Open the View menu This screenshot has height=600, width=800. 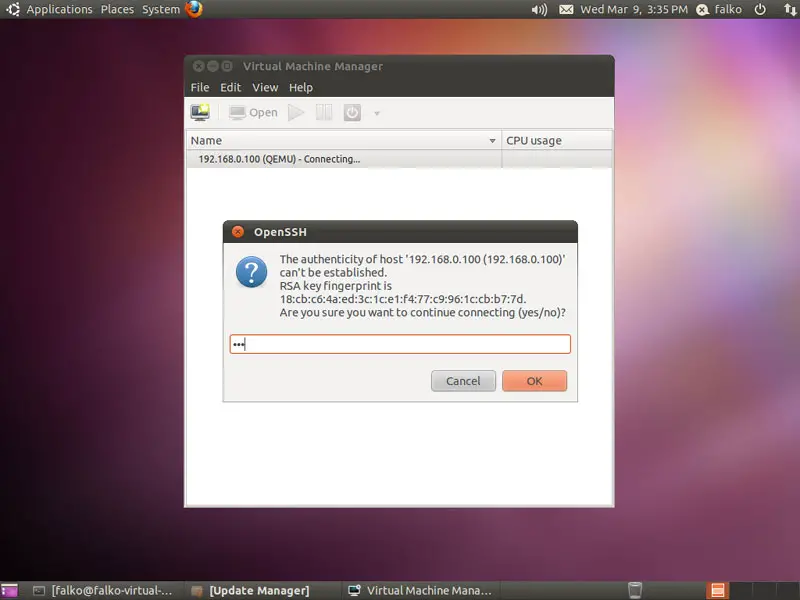pyautogui.click(x=265, y=88)
